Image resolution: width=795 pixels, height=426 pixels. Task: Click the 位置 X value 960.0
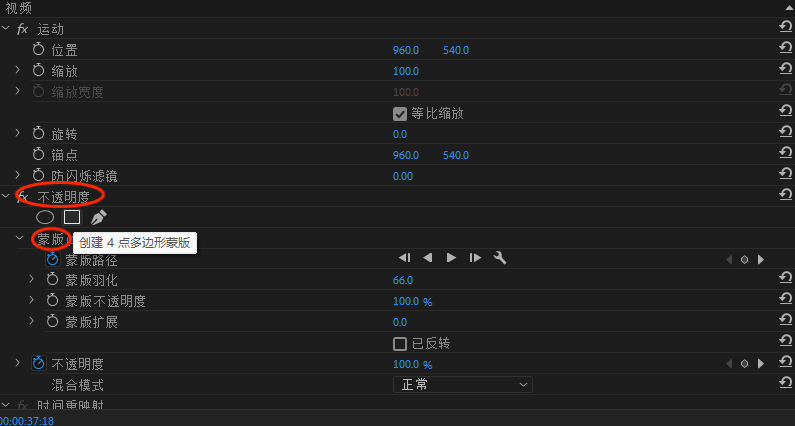pyautogui.click(x=406, y=50)
